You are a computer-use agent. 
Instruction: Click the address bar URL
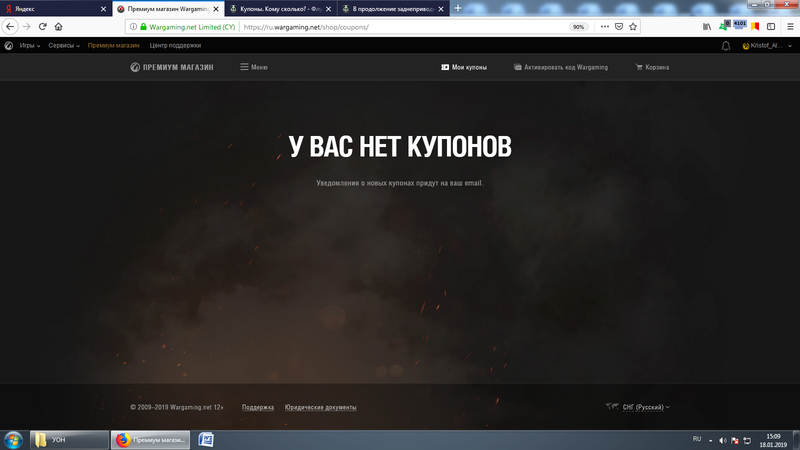[x=306, y=27]
